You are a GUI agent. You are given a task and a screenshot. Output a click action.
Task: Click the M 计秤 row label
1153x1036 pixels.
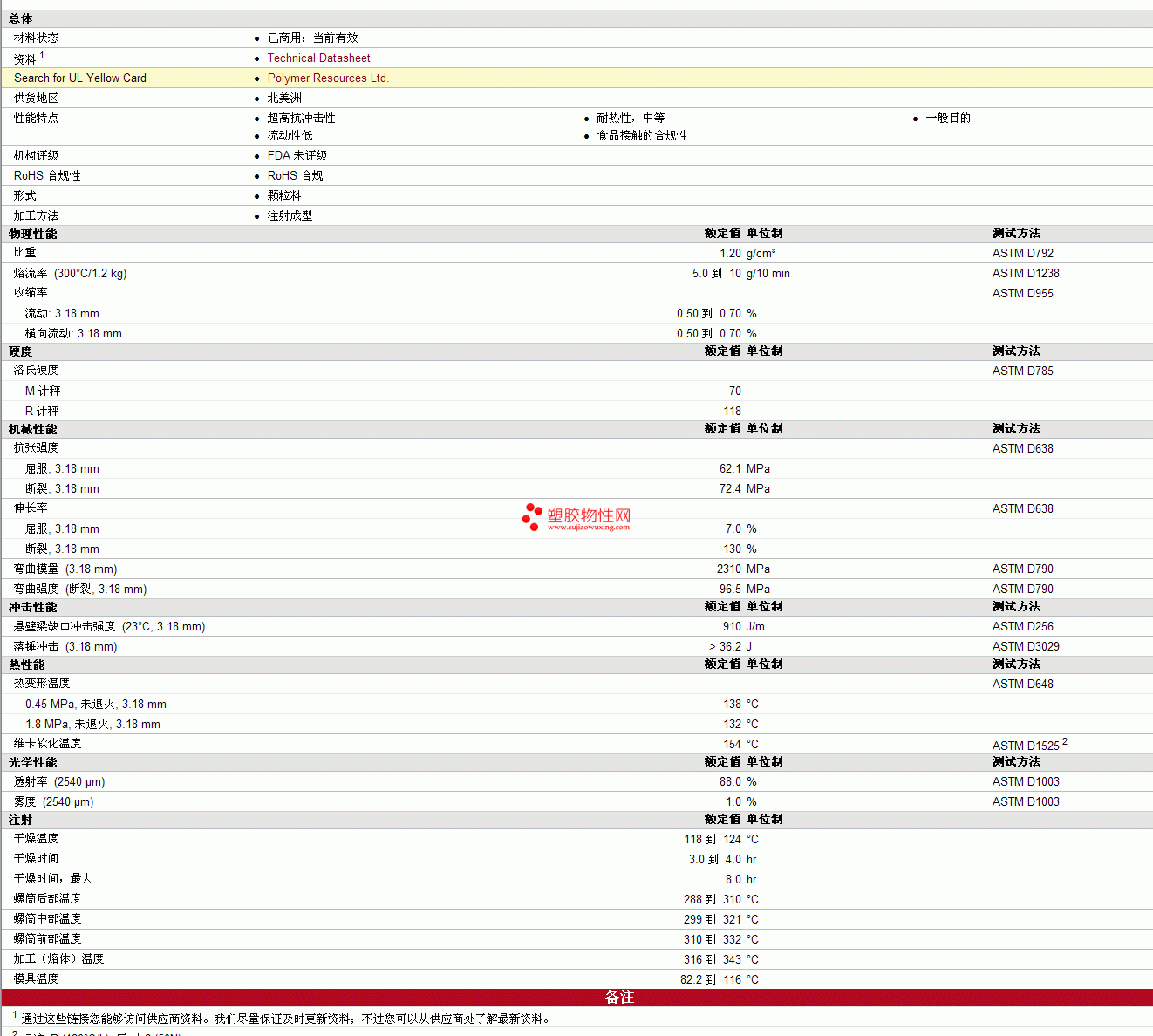(x=43, y=391)
